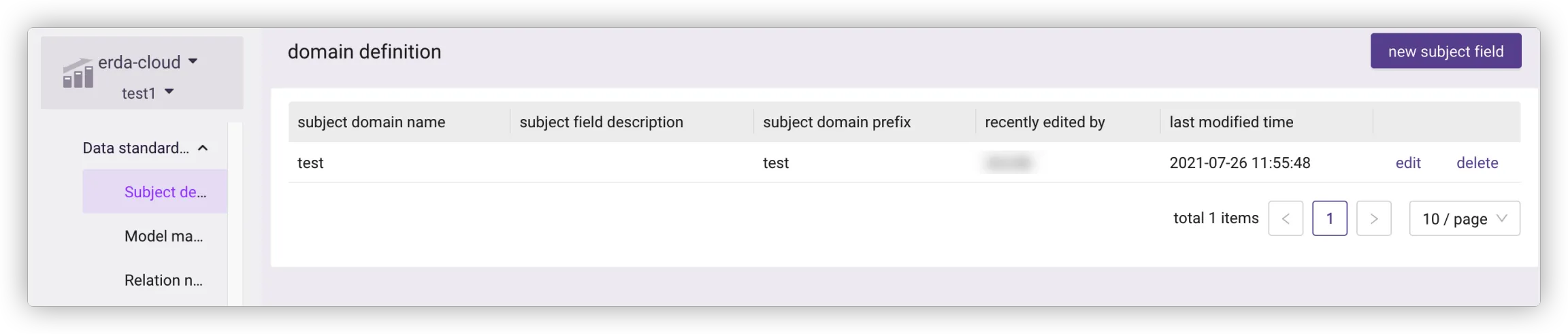Go to the previous page arrow

point(1285,219)
